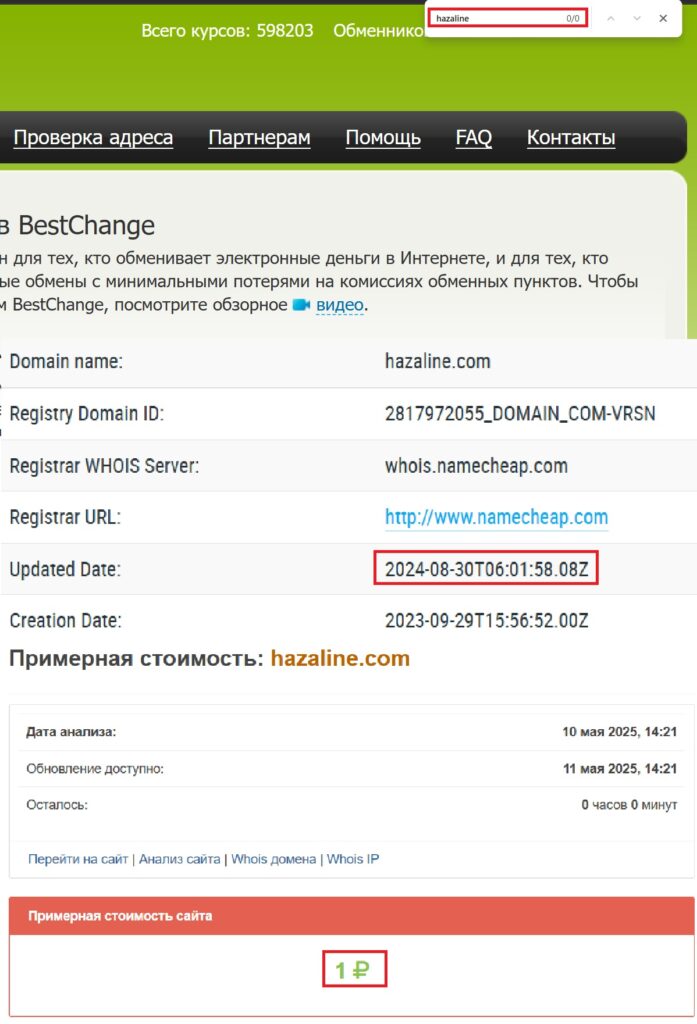Viewport: 697px width, 1024px height.
Task: Click previous match arrow in find bar
Action: tap(611, 18)
